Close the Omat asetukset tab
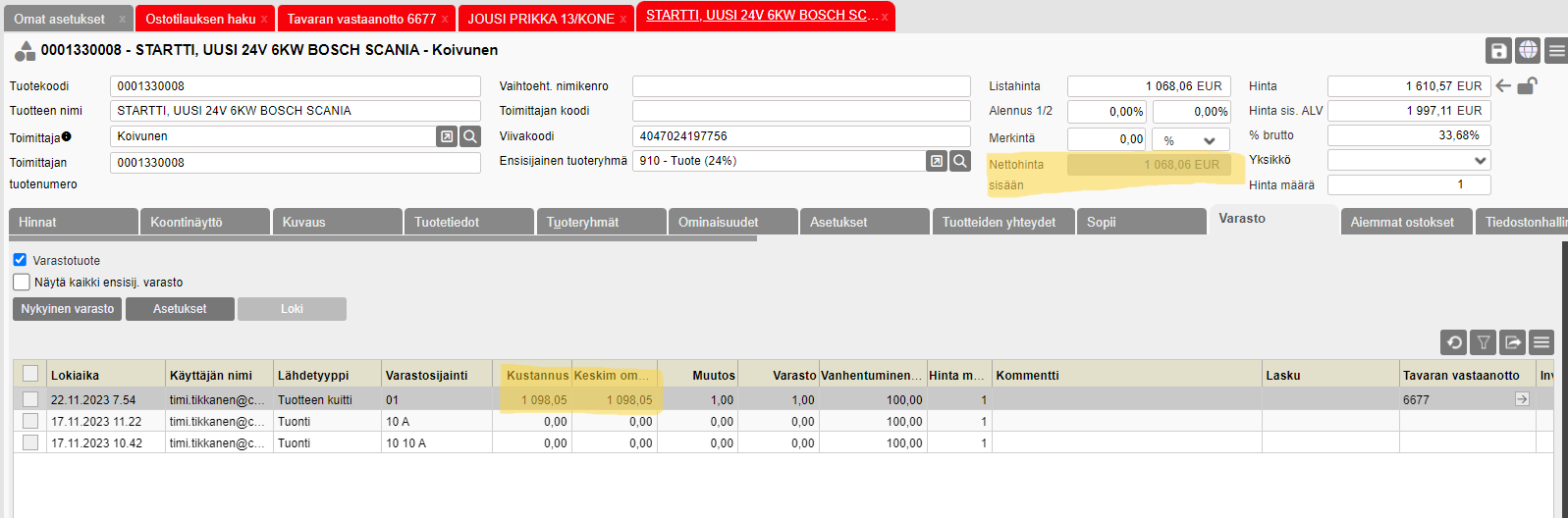The height and width of the screenshot is (518, 1568). pos(122,19)
